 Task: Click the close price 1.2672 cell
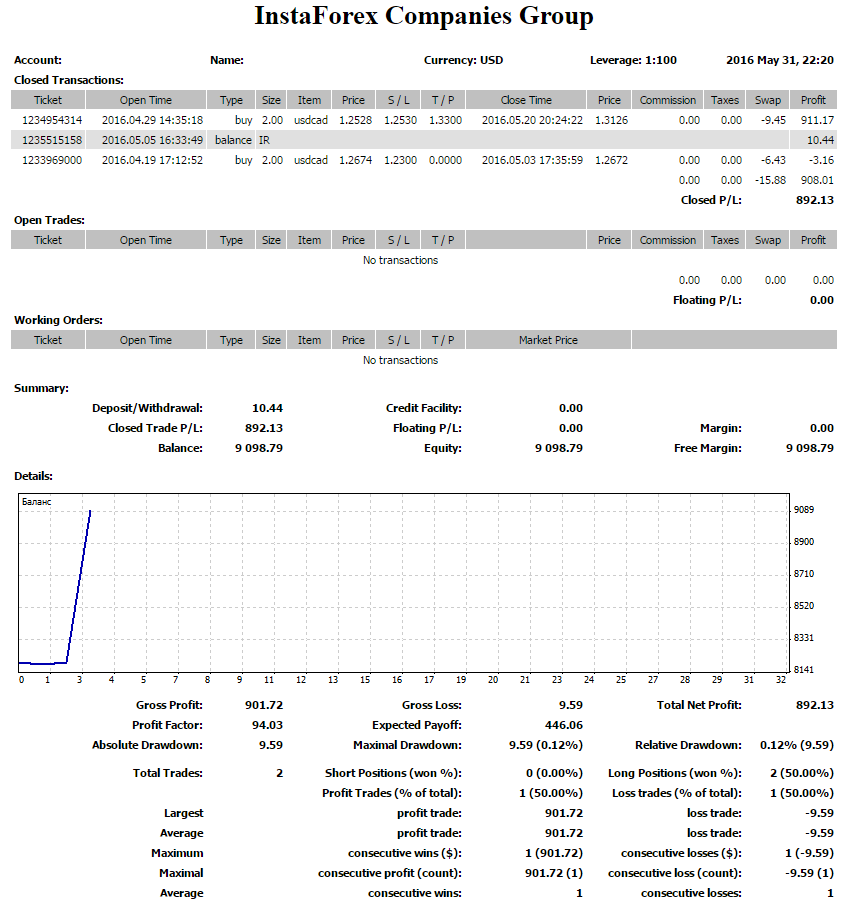[x=611, y=160]
